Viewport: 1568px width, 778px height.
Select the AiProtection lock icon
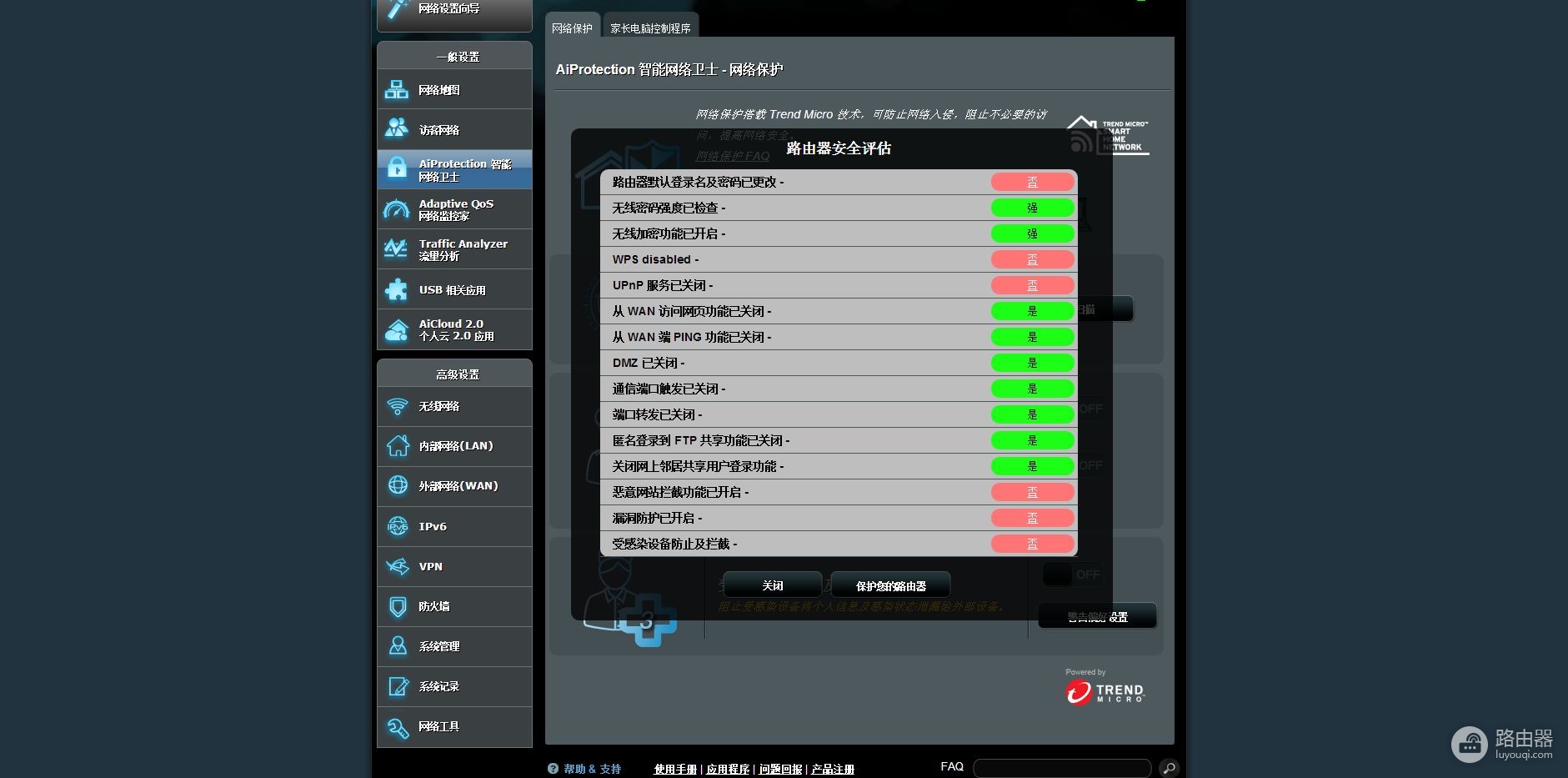tap(397, 169)
